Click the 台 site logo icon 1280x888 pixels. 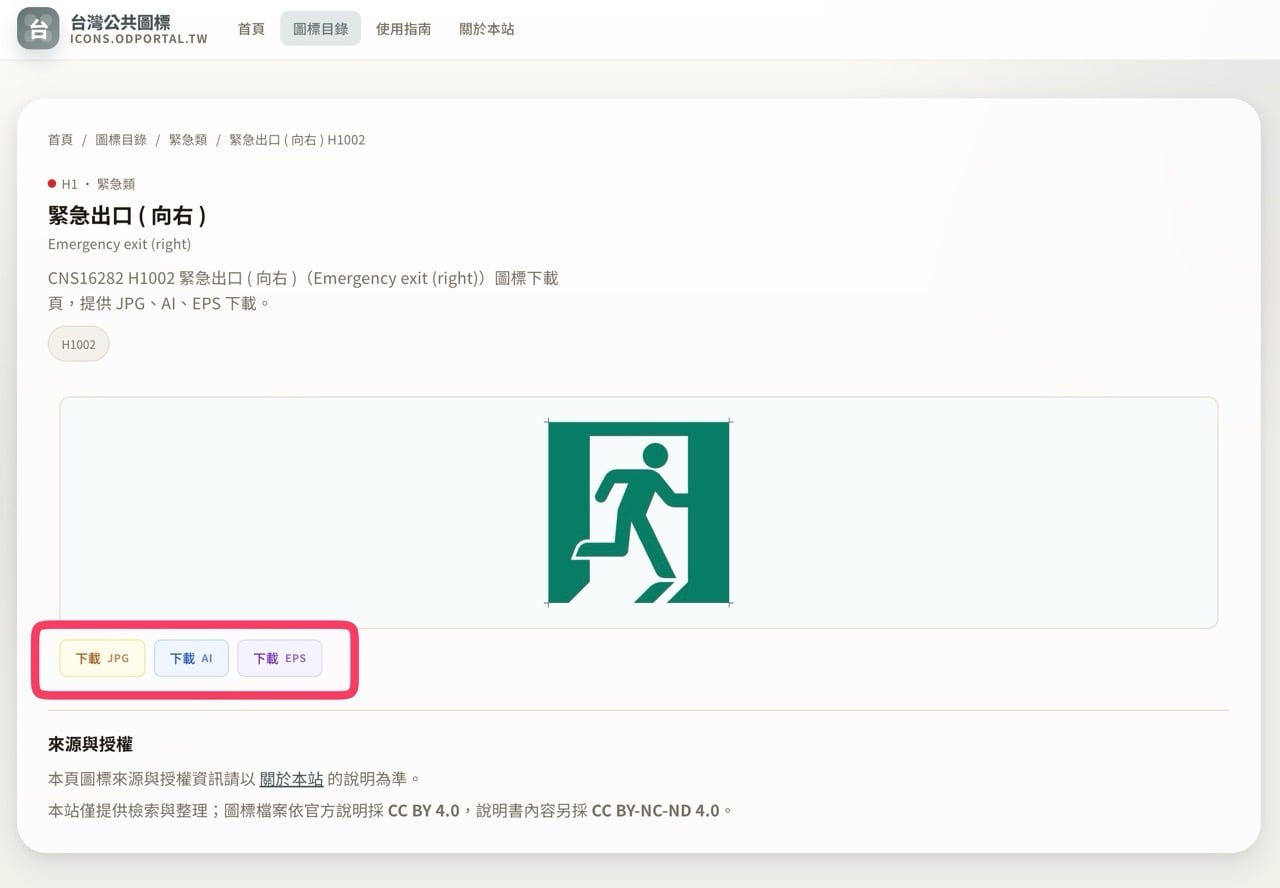(x=37, y=29)
